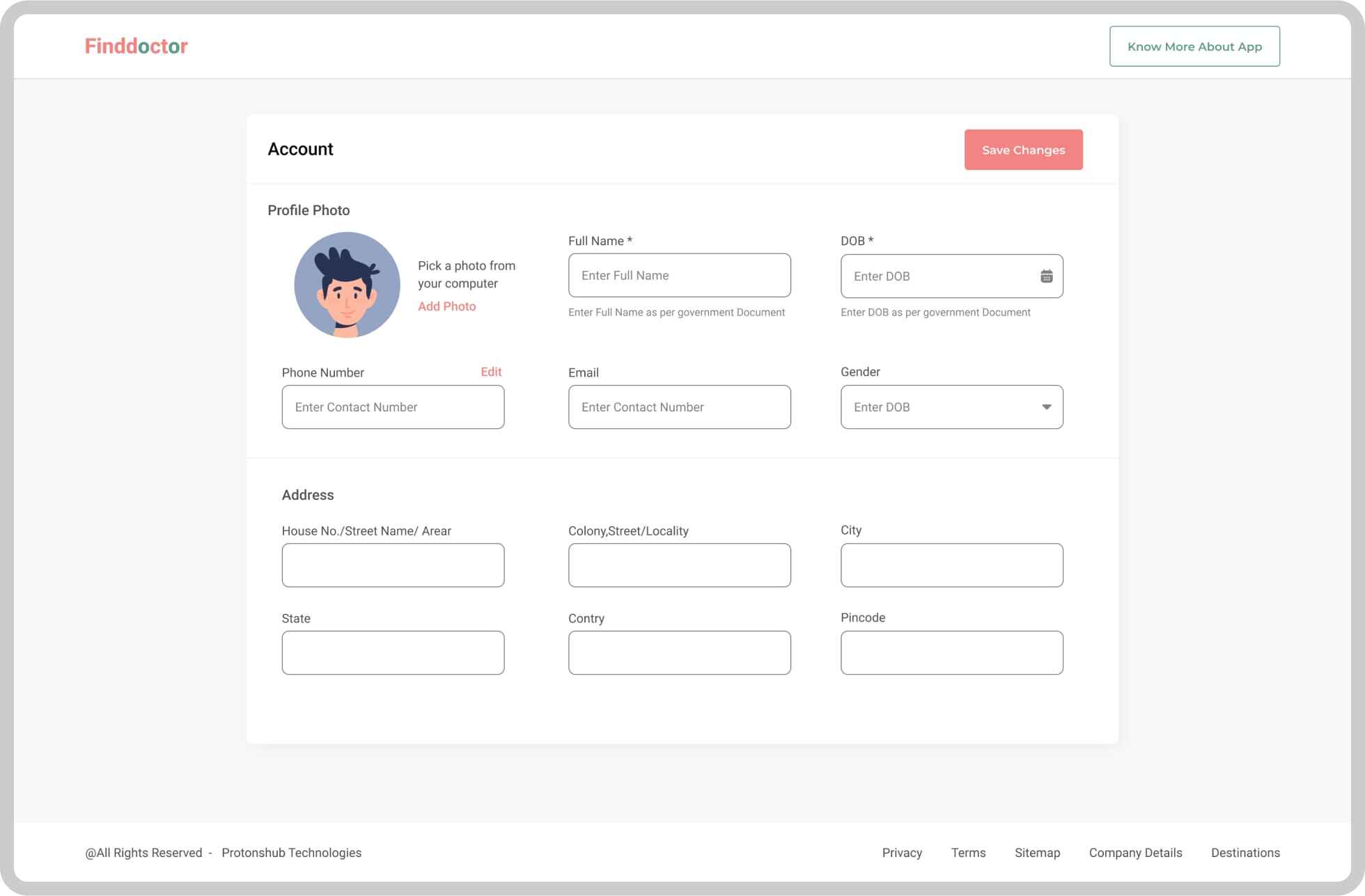Click the House No./Street Name field
The image size is (1365, 896).
click(x=393, y=565)
